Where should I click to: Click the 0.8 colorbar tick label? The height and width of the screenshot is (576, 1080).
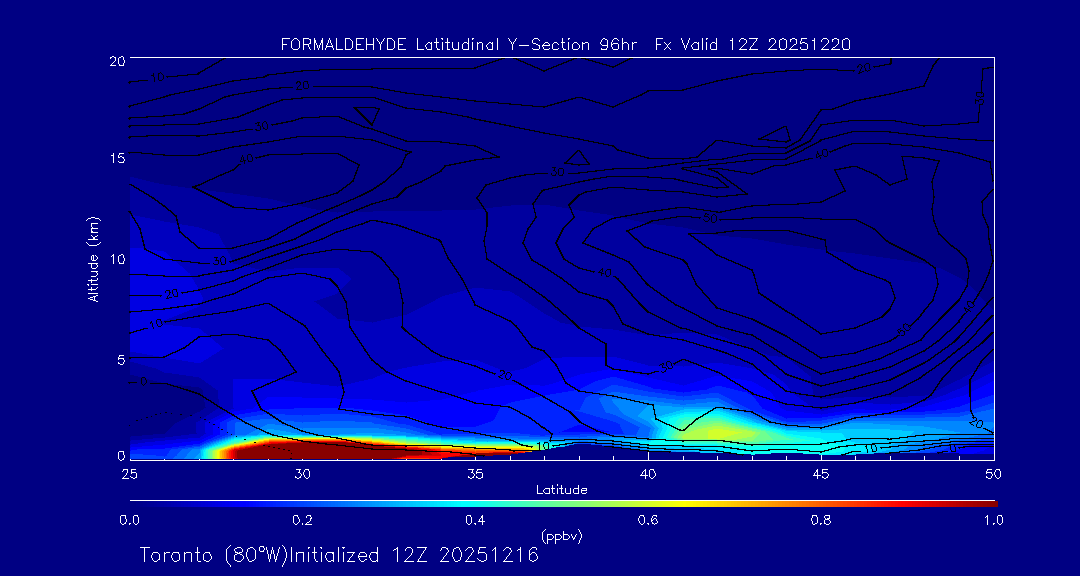[821, 520]
